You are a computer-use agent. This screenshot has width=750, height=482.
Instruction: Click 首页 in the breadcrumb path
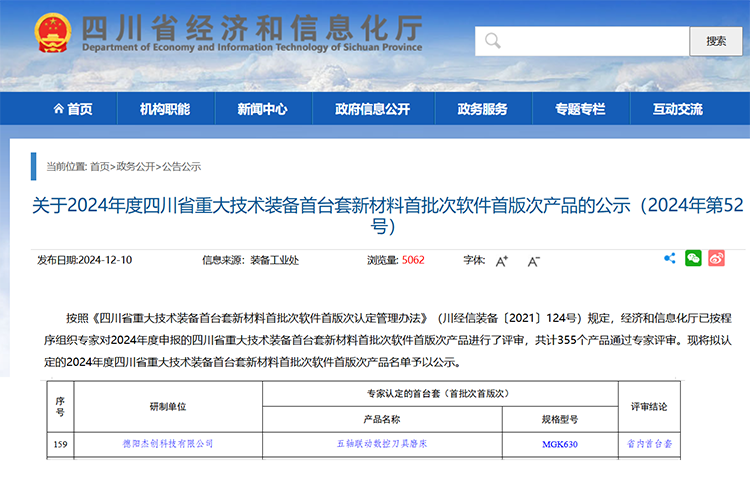tap(100, 167)
